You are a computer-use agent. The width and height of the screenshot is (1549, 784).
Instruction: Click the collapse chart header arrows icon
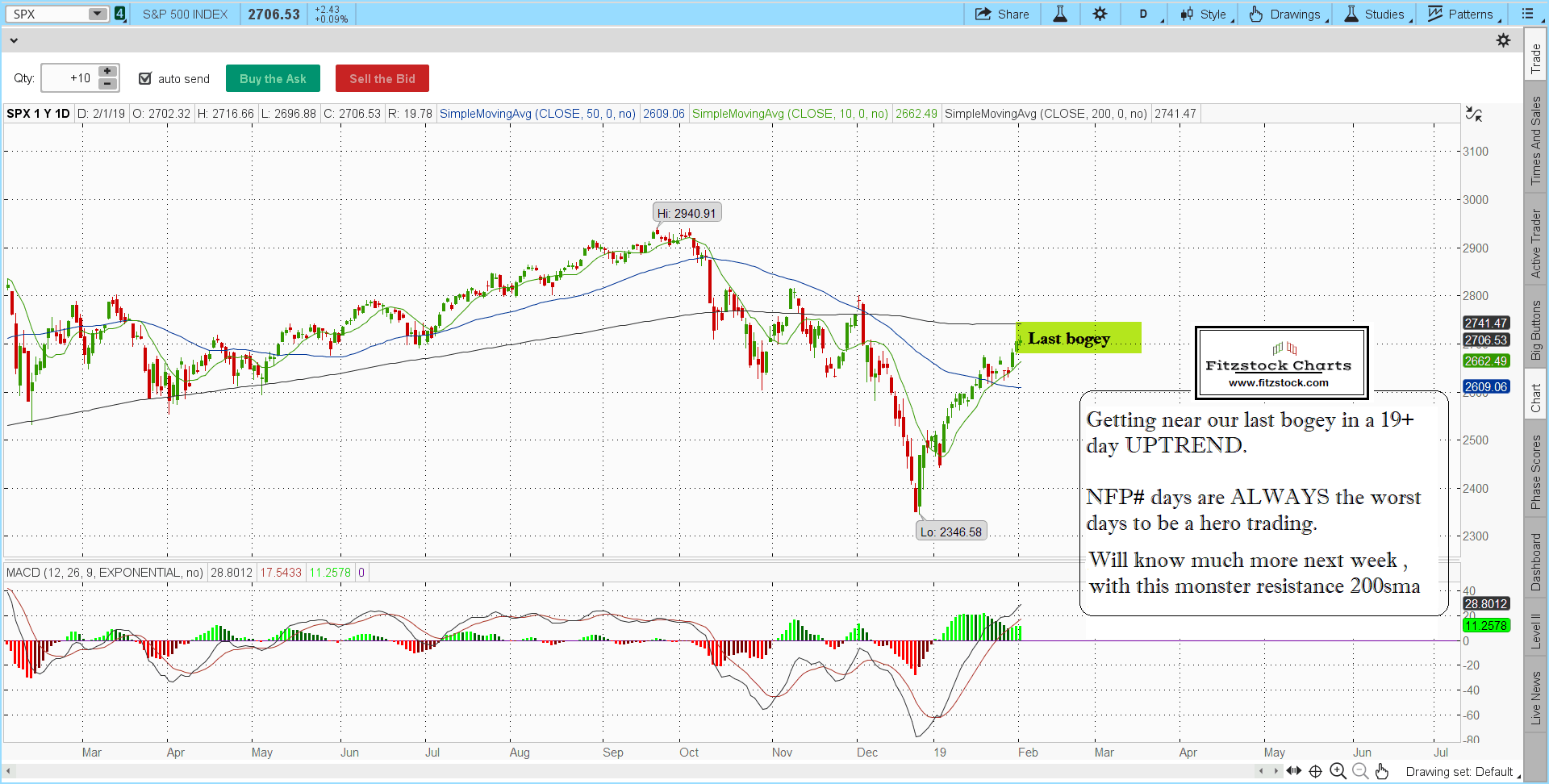coord(1473,115)
